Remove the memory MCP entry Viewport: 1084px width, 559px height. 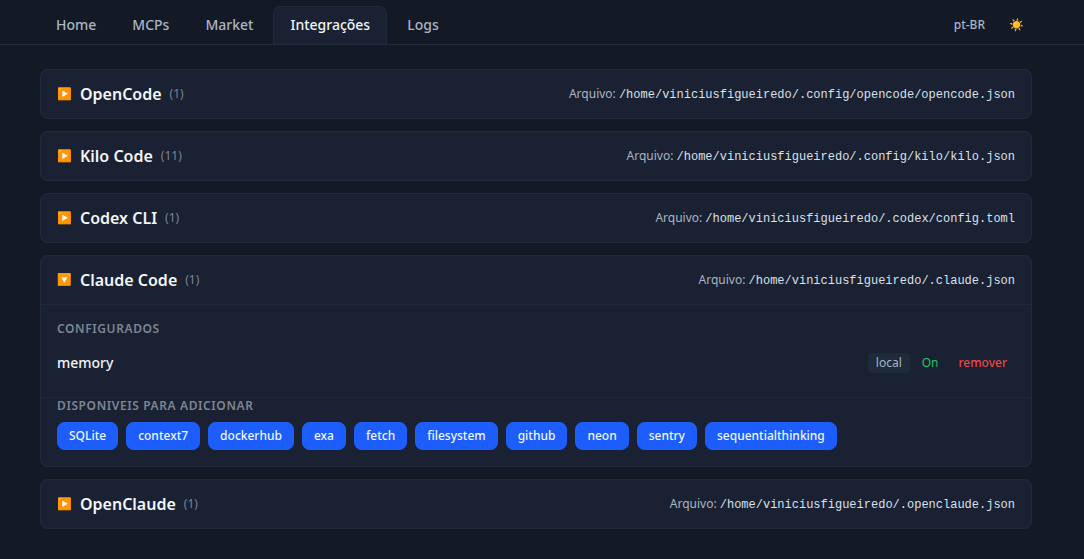point(982,363)
